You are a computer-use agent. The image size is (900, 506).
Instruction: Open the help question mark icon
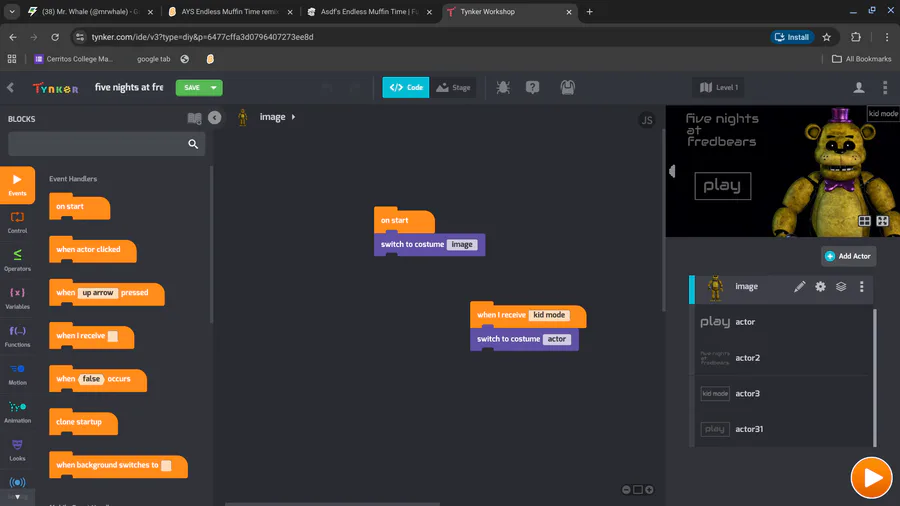(533, 87)
